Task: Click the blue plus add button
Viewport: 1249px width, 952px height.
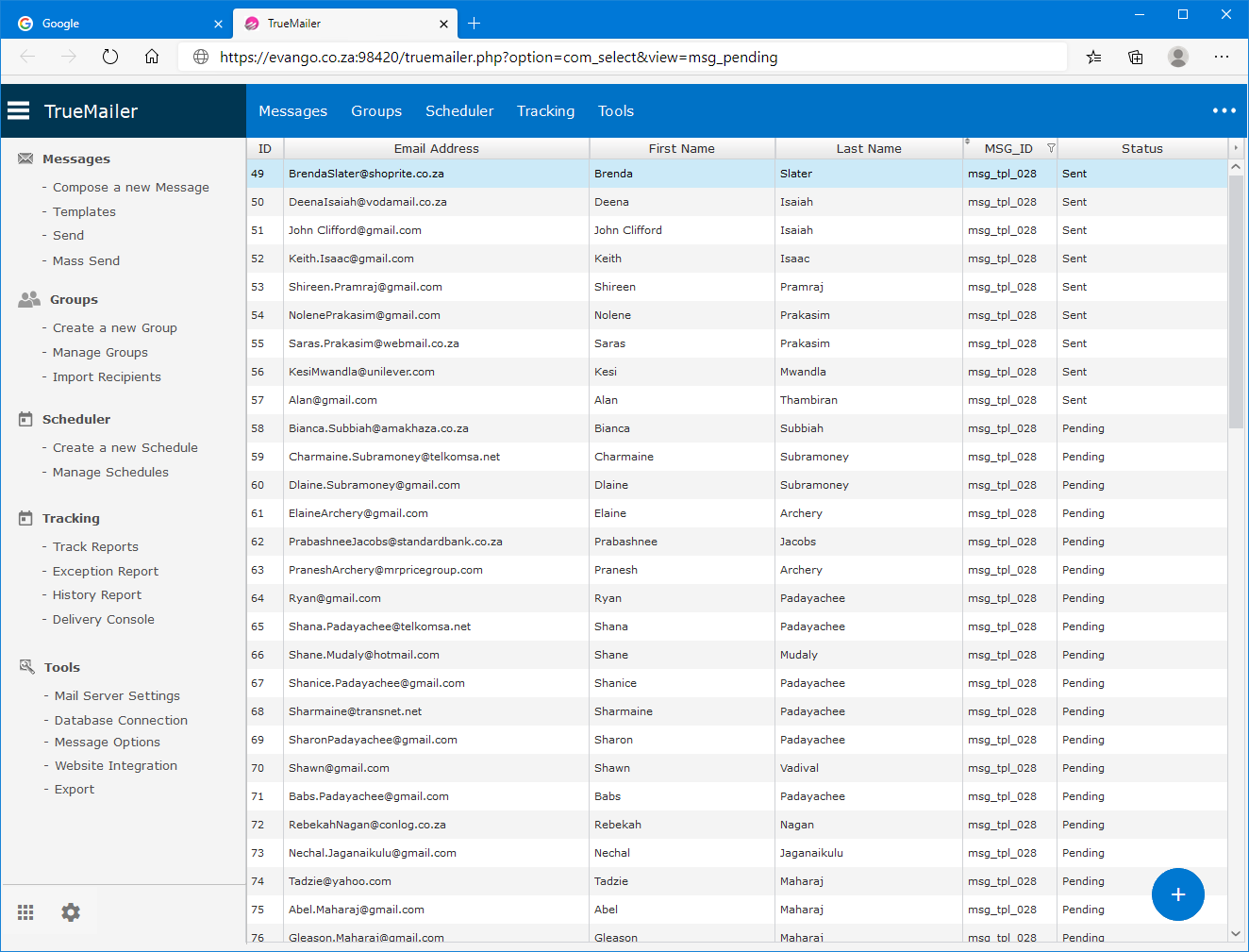Action: pos(1177,894)
